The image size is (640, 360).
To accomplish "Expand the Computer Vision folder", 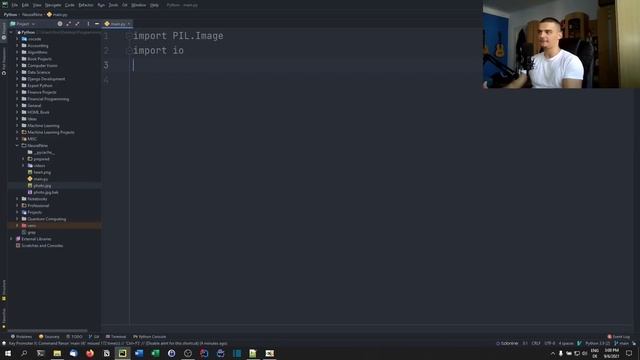I will click(17, 66).
